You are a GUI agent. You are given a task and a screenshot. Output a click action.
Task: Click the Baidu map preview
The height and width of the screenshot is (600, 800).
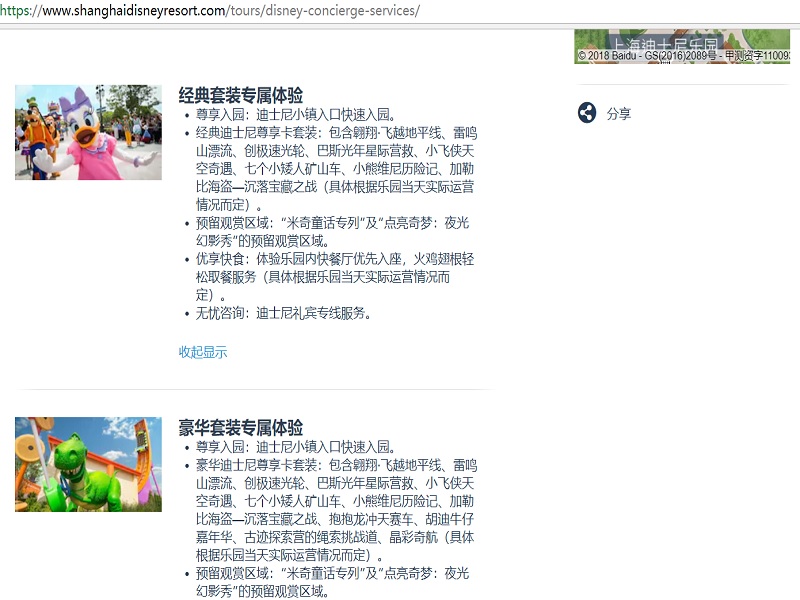click(x=682, y=46)
